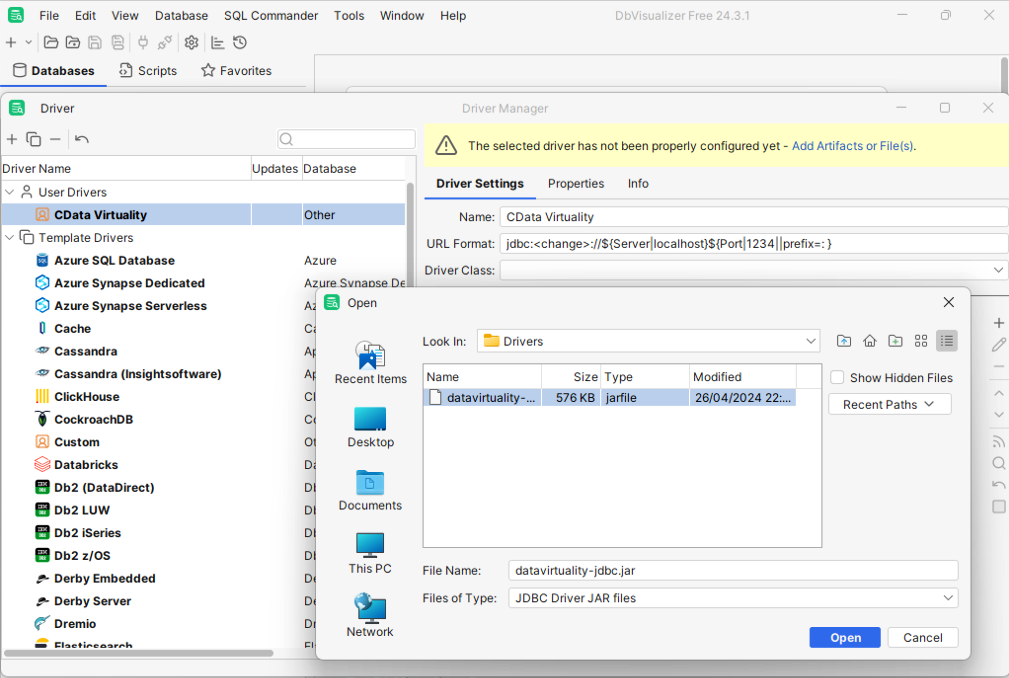Create a new folder in Open dialog
Viewport: 1009px width, 678px height.
[x=895, y=341]
